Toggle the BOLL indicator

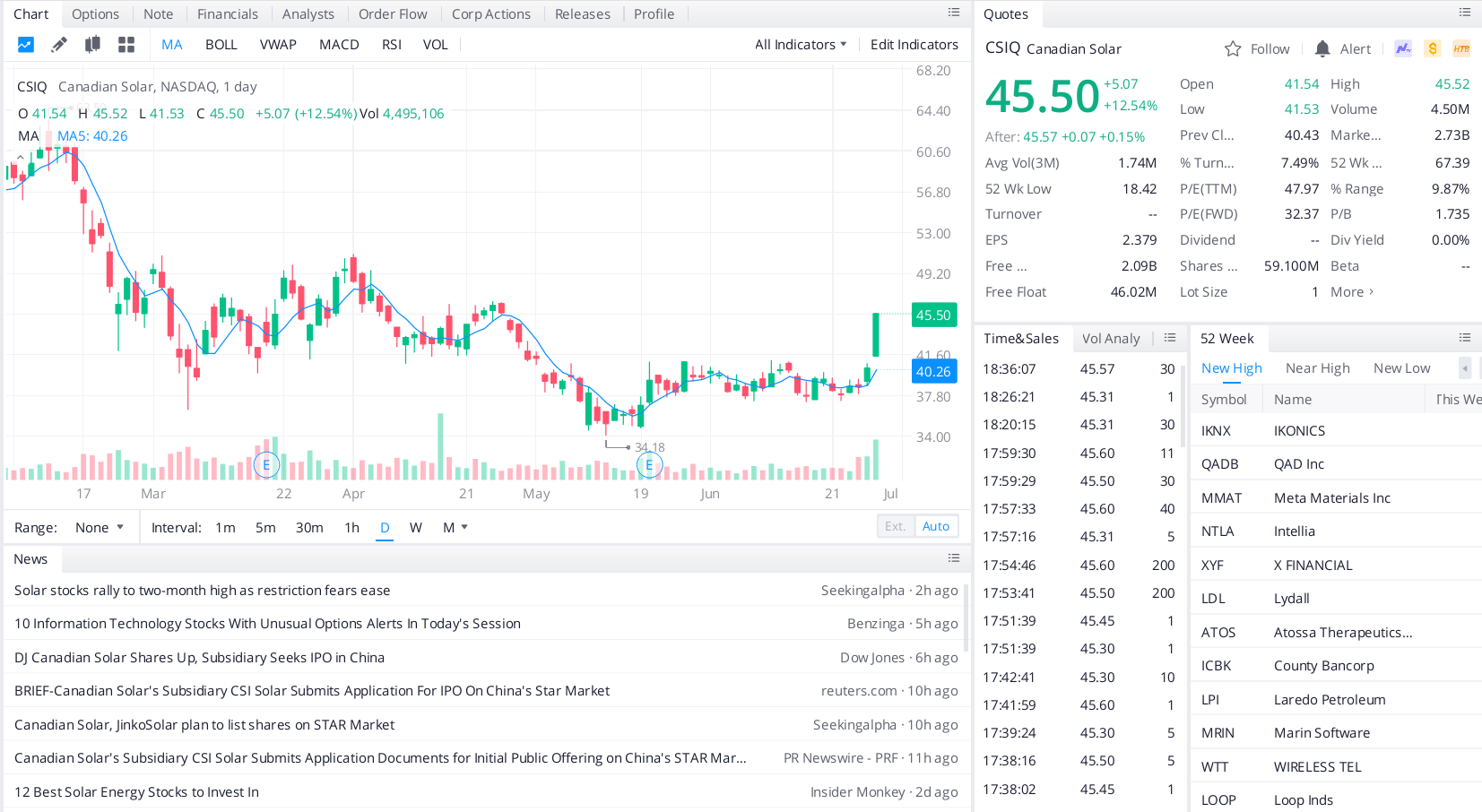coord(221,44)
